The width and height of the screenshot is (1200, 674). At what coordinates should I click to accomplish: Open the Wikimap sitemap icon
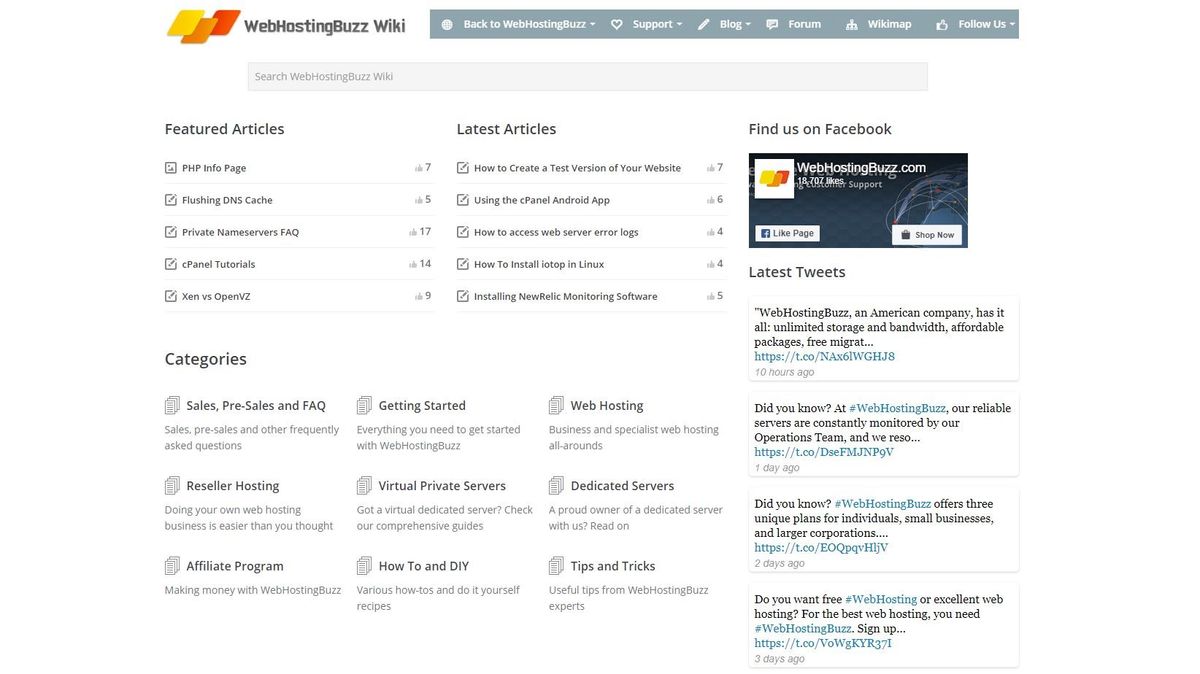tap(854, 23)
